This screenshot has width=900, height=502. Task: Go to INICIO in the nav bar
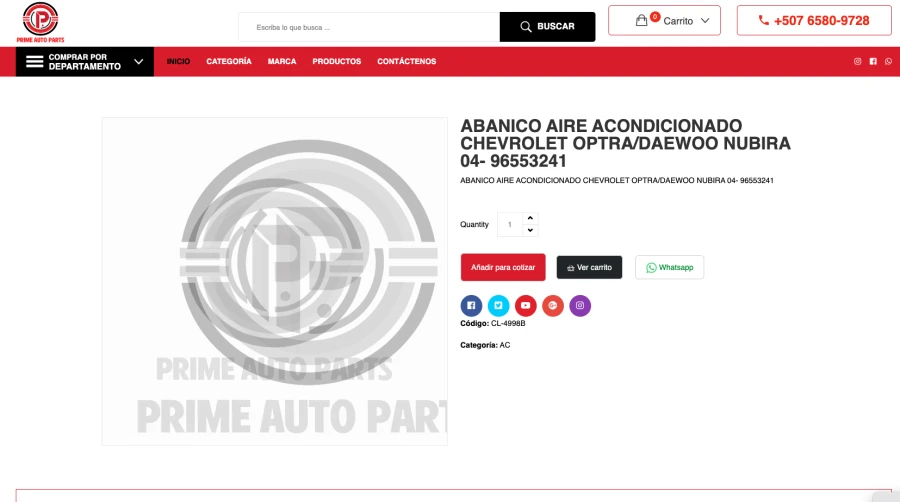coord(178,61)
